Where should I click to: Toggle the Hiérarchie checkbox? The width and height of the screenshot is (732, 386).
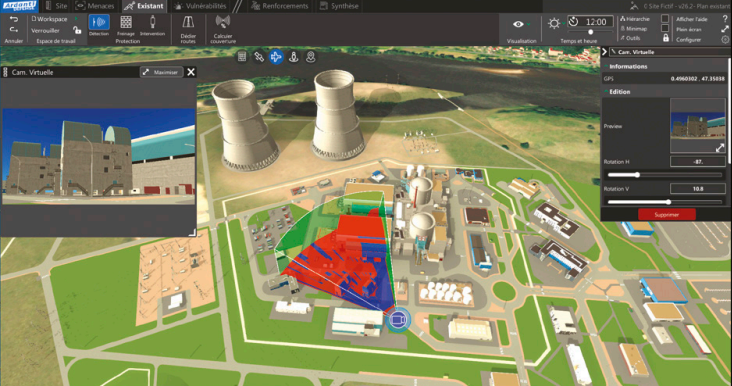[x=665, y=19]
